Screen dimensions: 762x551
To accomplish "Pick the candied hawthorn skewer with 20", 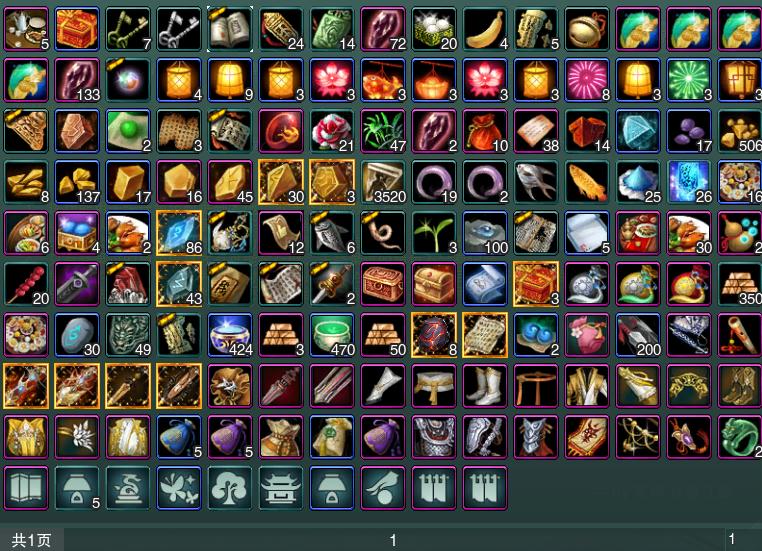I will pos(26,284).
